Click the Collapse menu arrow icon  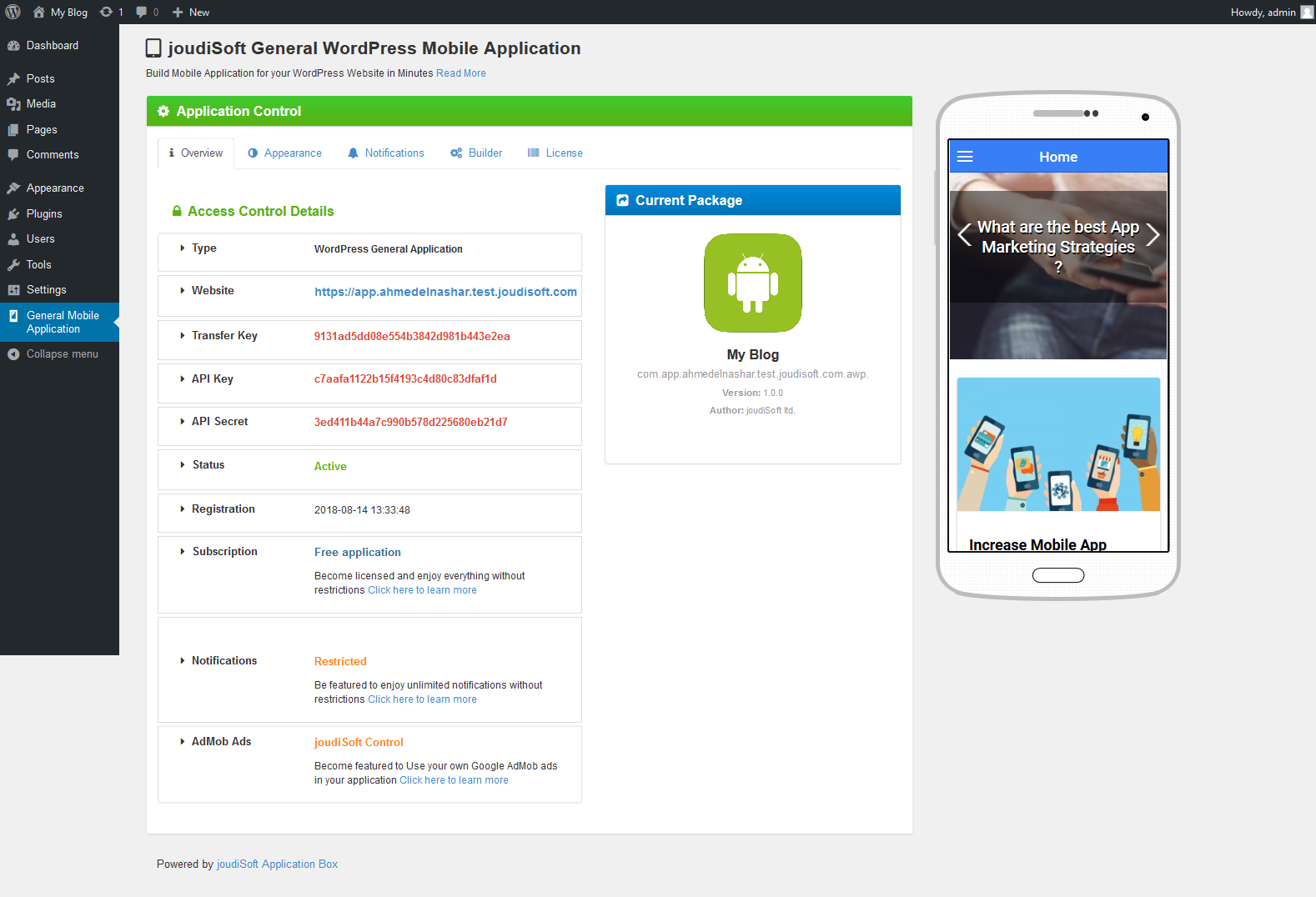click(x=13, y=354)
